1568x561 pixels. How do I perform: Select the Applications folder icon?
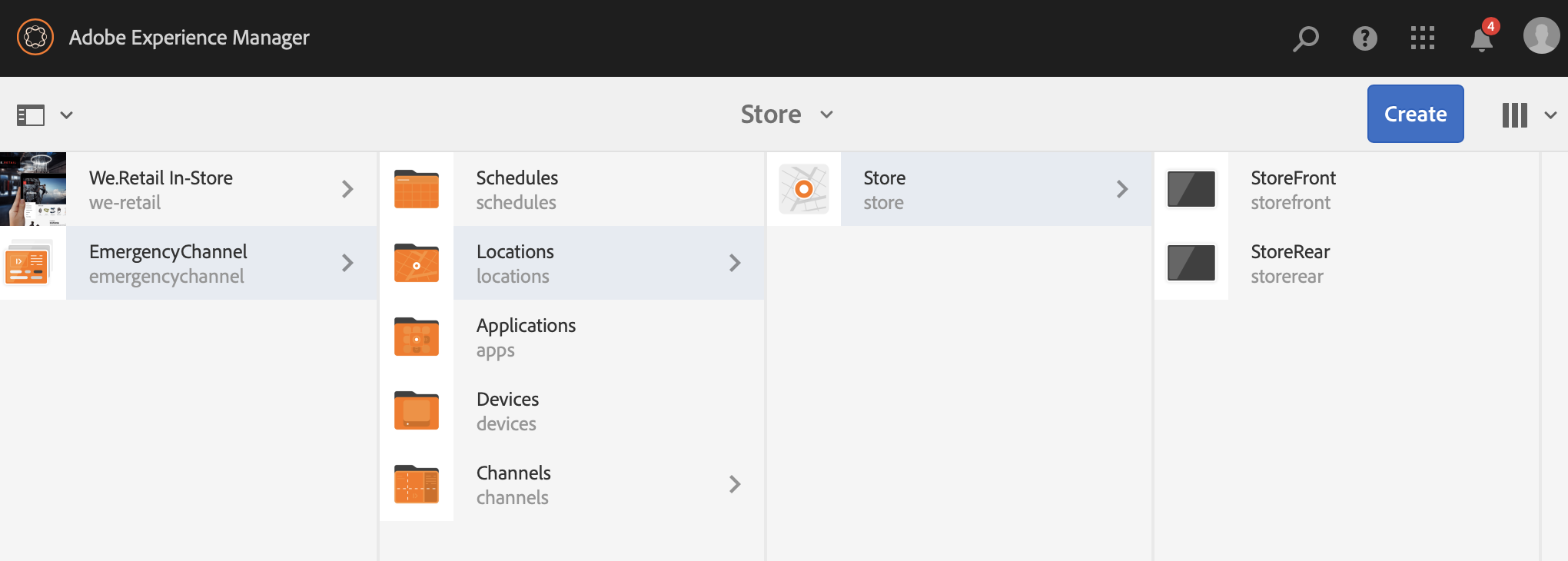[x=417, y=337]
